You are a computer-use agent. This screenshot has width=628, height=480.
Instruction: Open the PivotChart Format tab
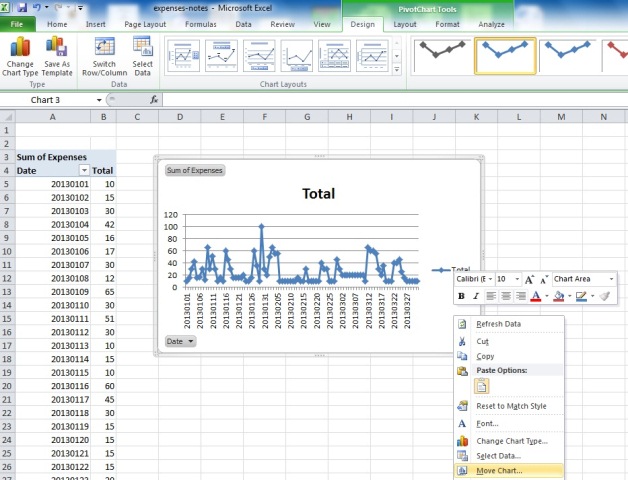pyautogui.click(x=447, y=24)
